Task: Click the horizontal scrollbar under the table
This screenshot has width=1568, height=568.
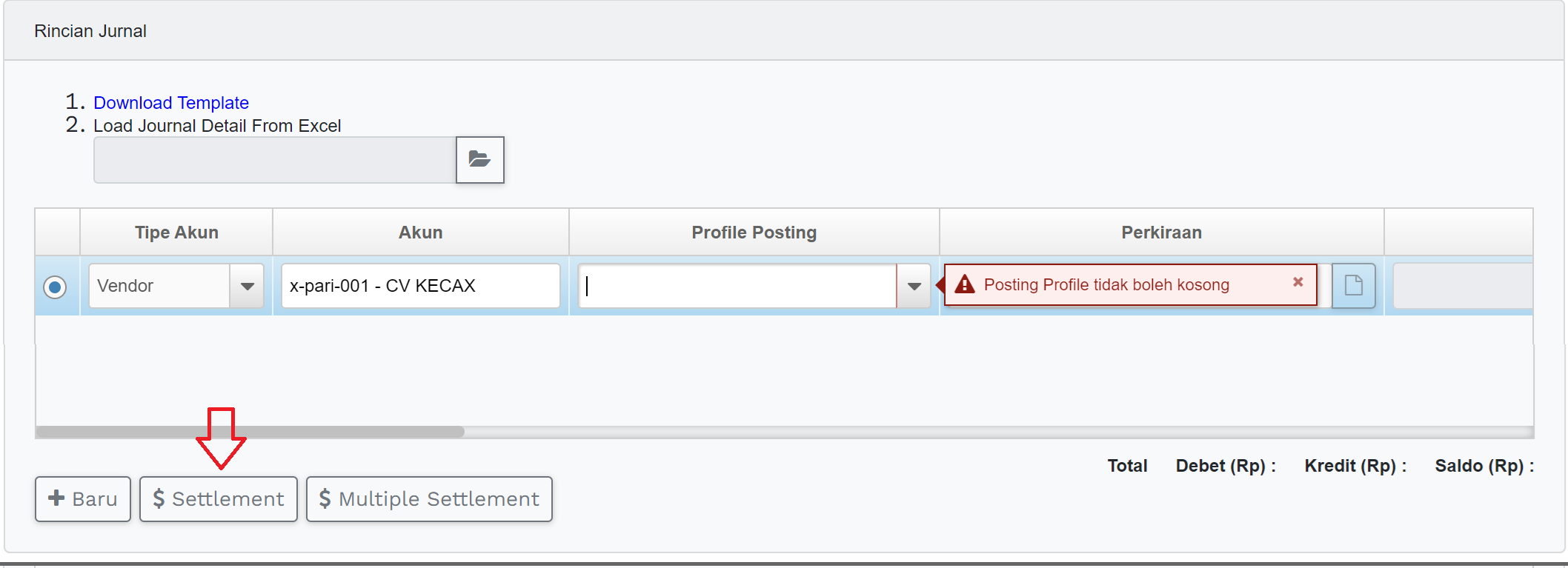Action: point(250,432)
